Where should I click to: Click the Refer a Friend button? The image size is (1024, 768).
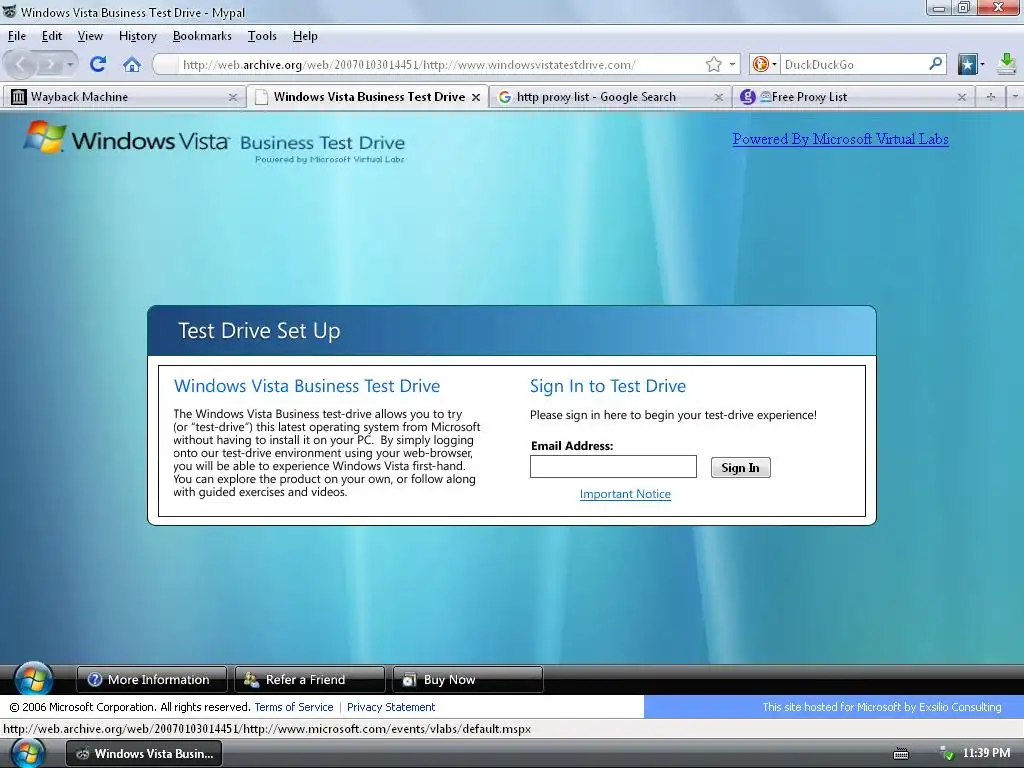coord(310,679)
